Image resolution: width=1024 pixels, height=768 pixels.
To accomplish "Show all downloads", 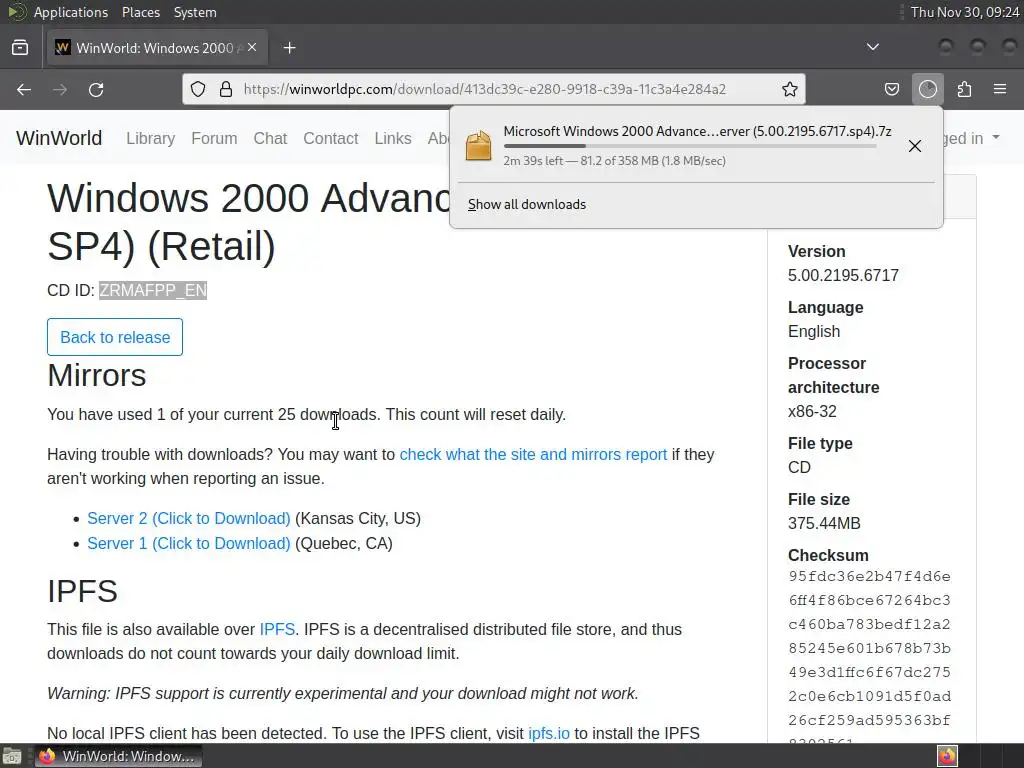I will point(526,204).
